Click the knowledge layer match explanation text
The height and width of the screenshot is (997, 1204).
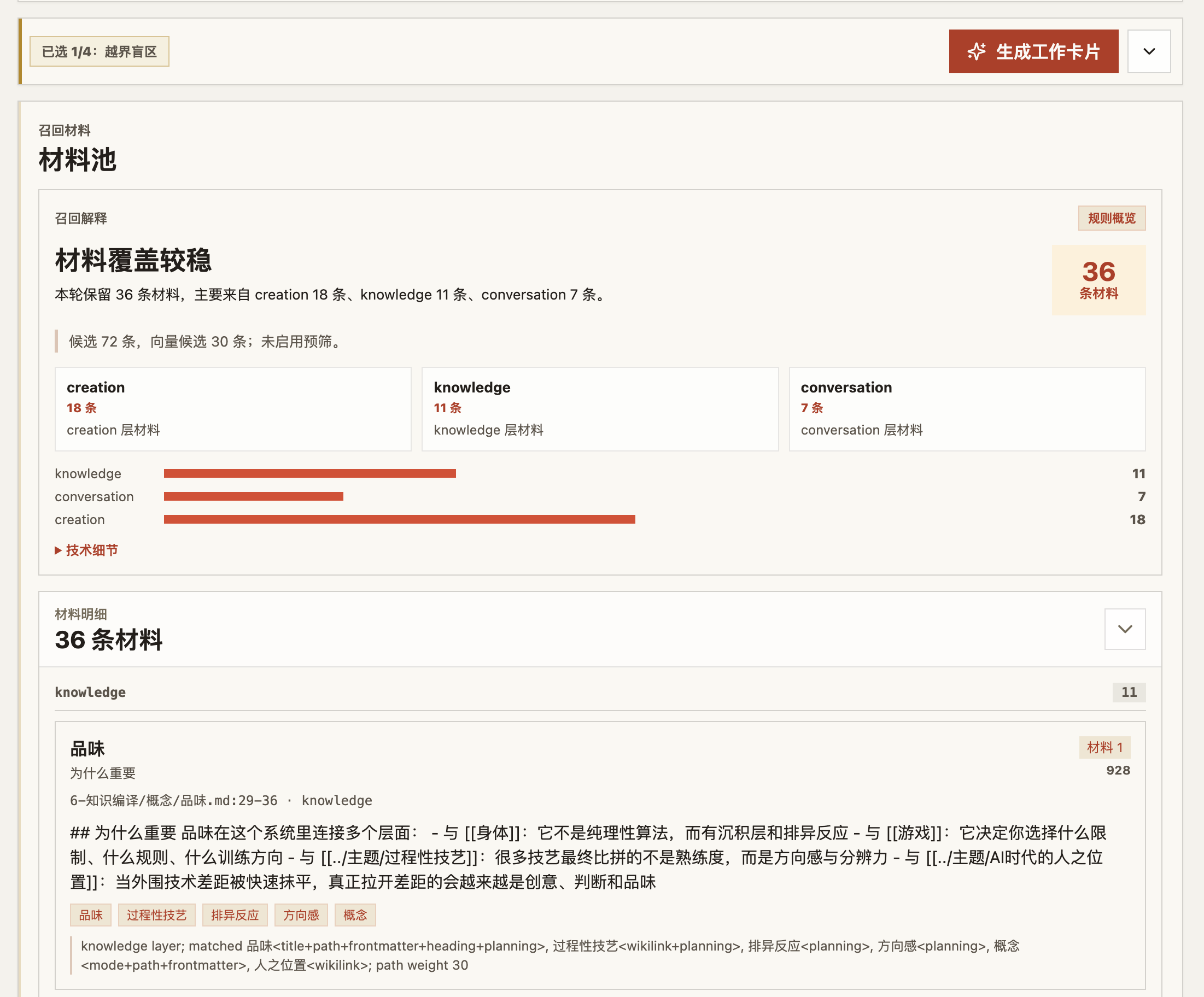point(550,955)
